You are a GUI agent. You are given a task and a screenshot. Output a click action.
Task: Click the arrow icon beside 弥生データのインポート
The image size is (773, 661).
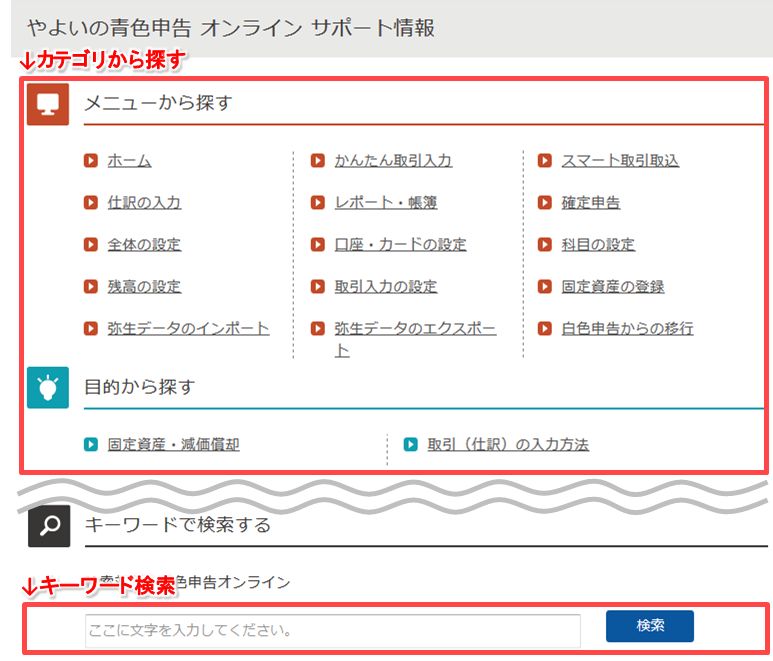tap(91, 328)
